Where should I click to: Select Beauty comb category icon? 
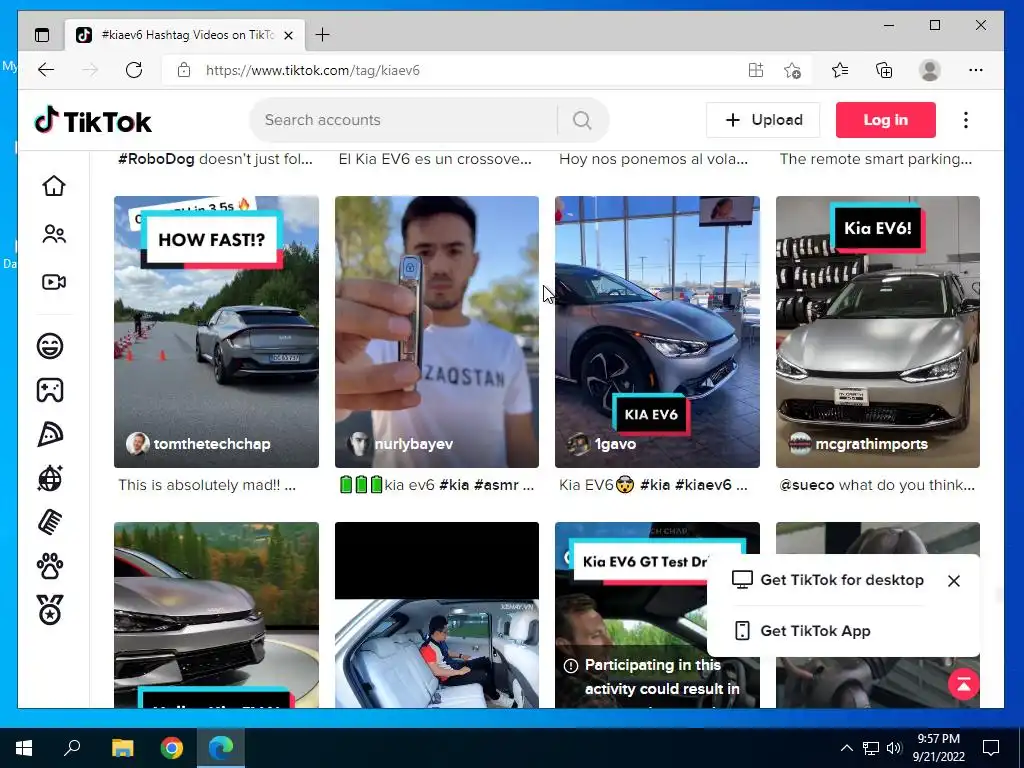pyautogui.click(x=50, y=522)
